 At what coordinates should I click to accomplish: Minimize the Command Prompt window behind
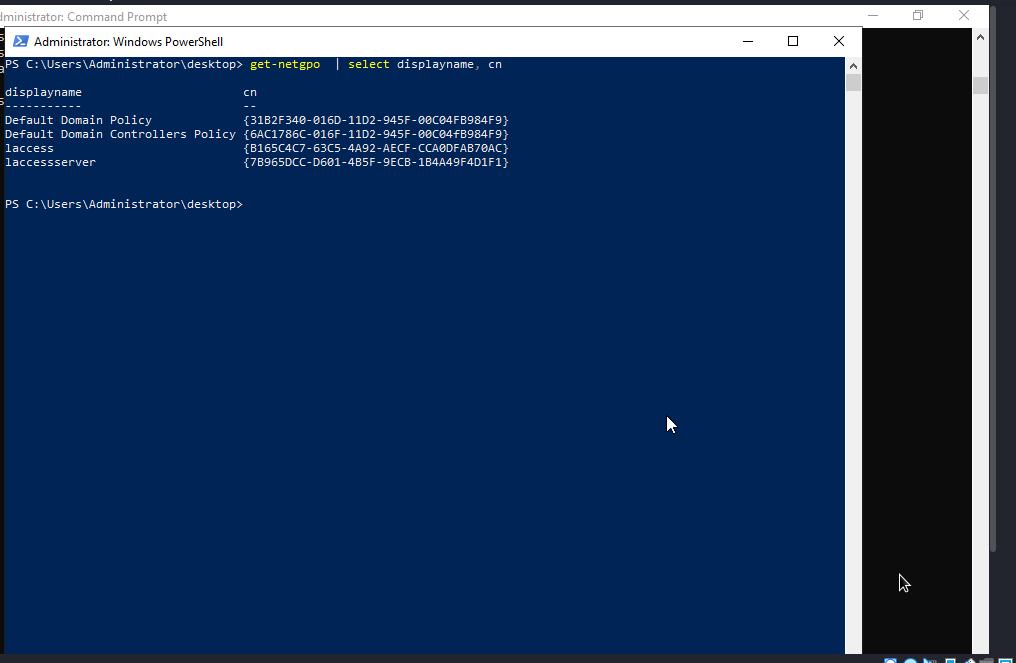click(873, 16)
